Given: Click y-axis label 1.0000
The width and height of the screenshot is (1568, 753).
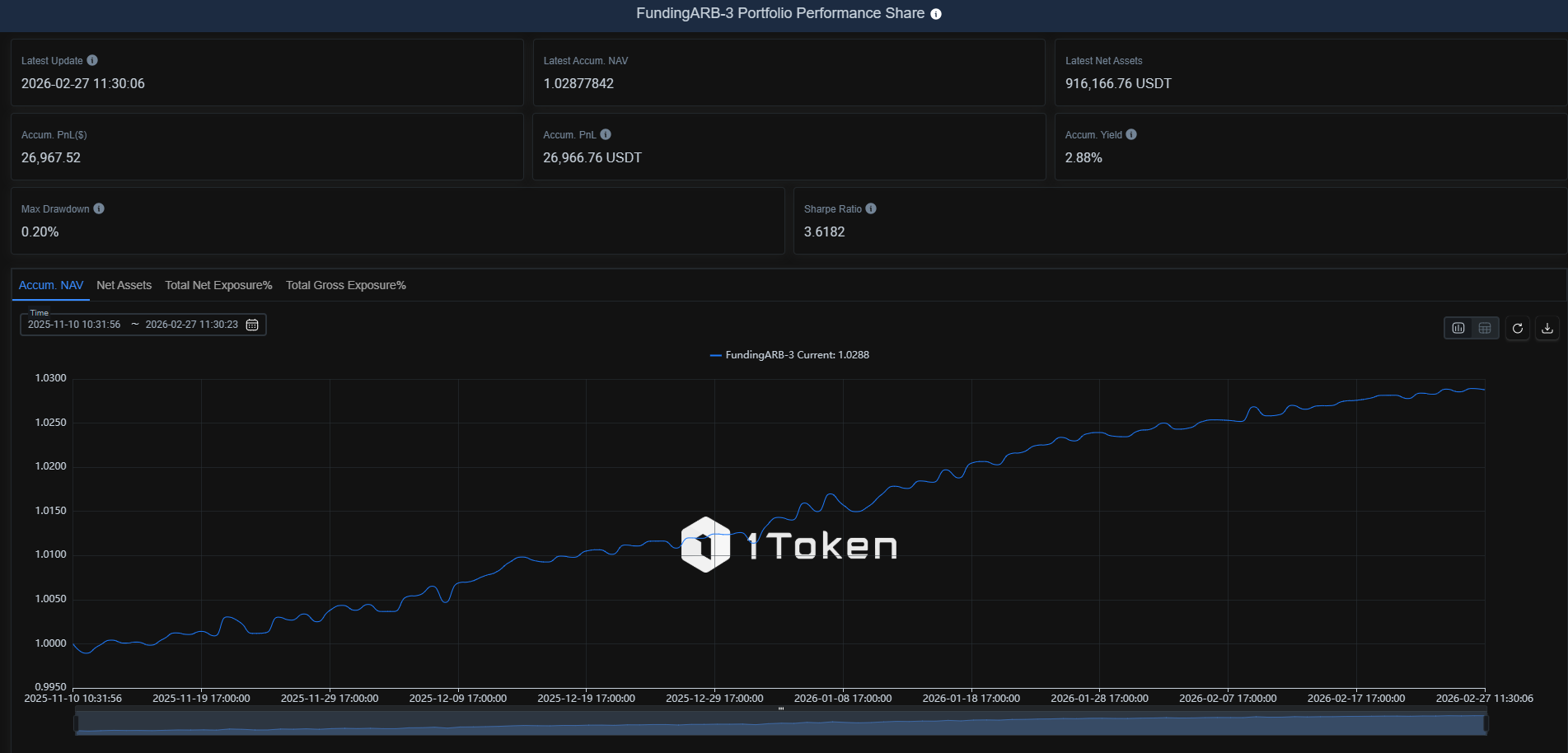Looking at the screenshot, I should [x=50, y=643].
